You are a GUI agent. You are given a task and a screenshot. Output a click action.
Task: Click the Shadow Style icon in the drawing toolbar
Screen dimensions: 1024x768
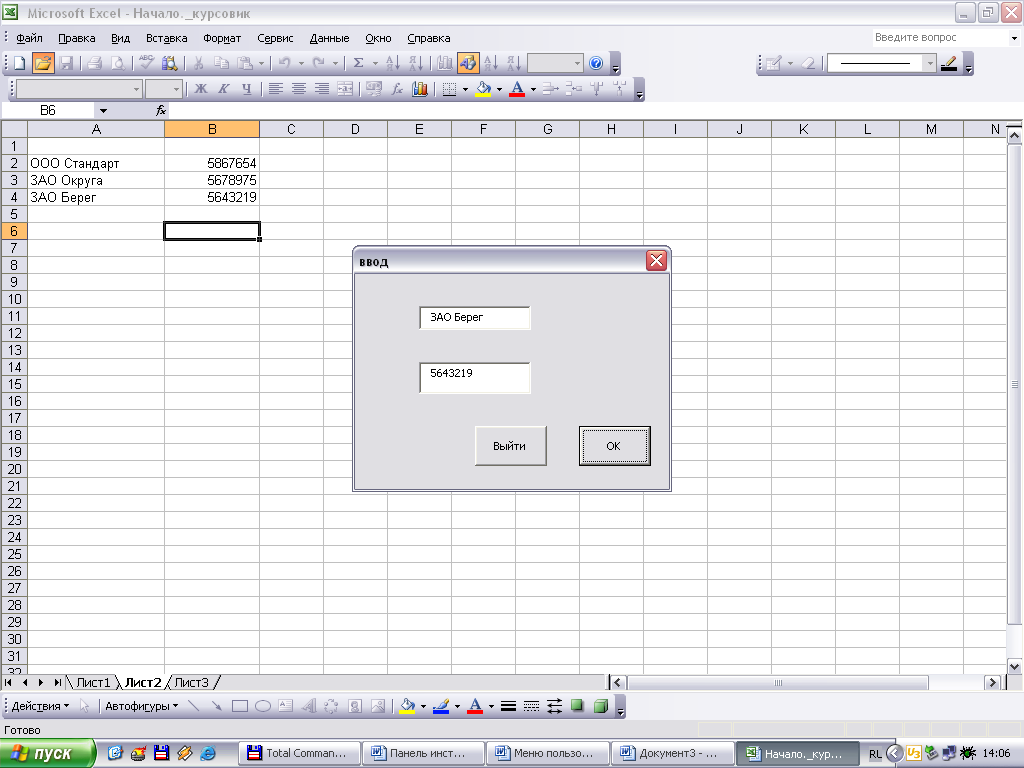tap(577, 706)
